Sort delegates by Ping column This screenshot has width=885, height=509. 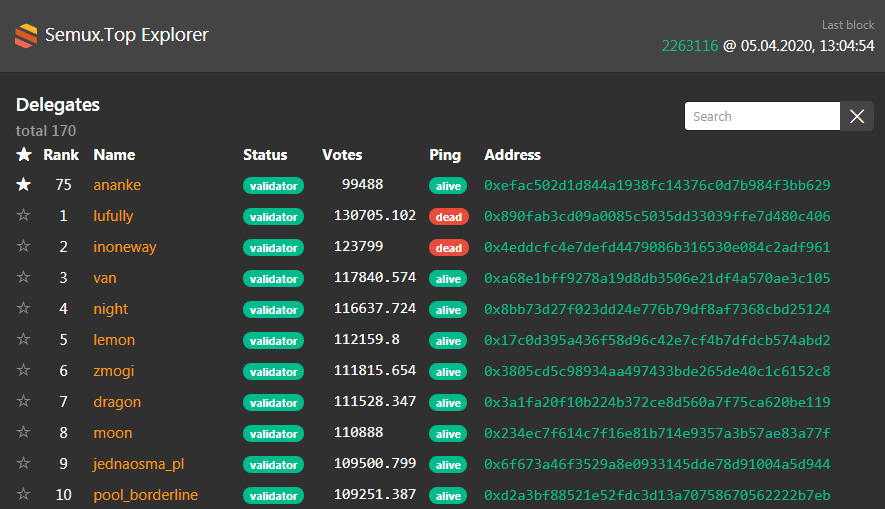(x=445, y=155)
